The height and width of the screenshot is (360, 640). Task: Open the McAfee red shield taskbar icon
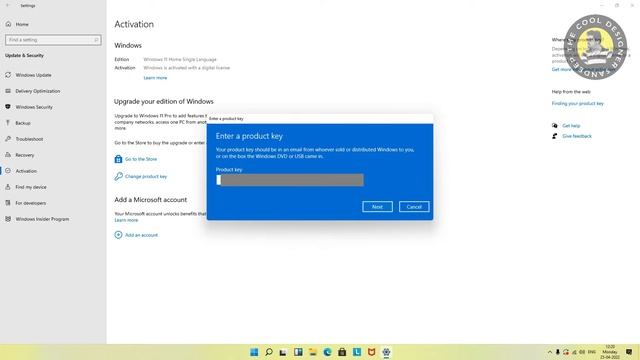[x=371, y=352]
